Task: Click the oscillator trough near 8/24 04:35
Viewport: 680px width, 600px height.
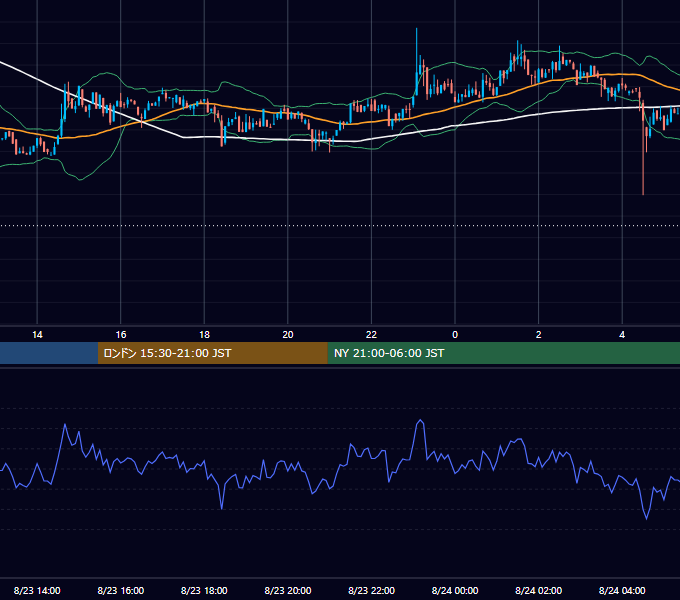Action: 646,518
